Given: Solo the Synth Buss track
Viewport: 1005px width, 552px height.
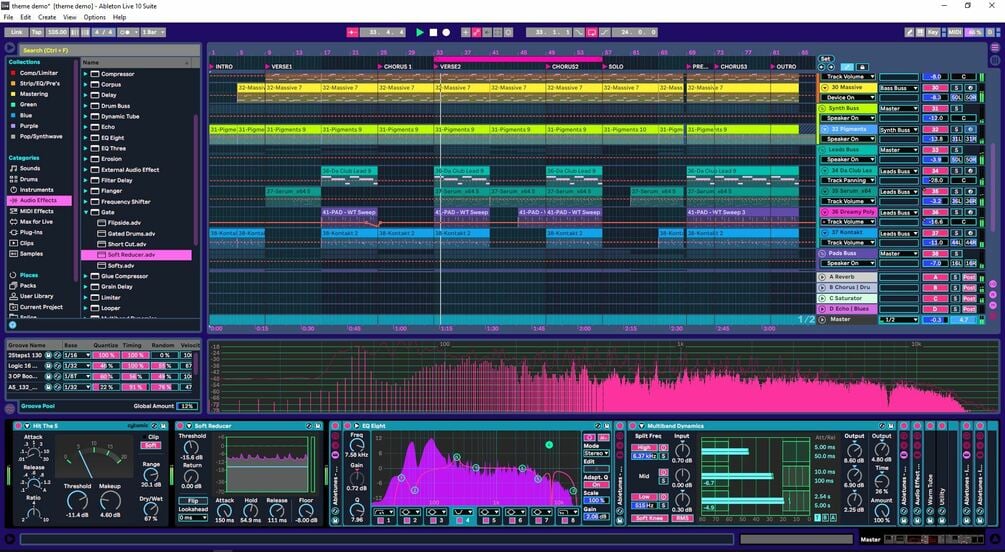Looking at the screenshot, I should point(956,108).
